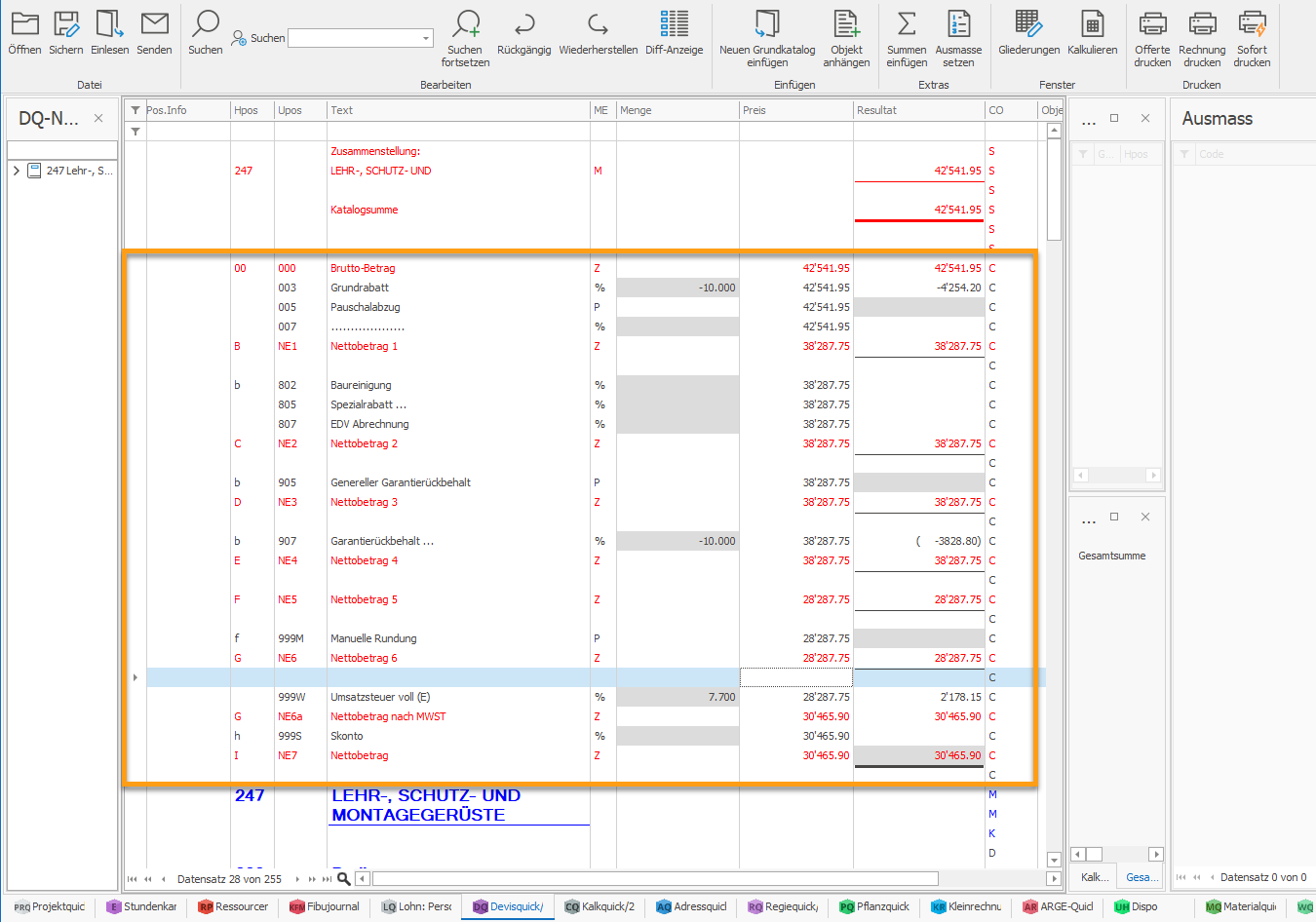Open the Regiequick tab
The width and height of the screenshot is (1316, 922).
coord(783,906)
